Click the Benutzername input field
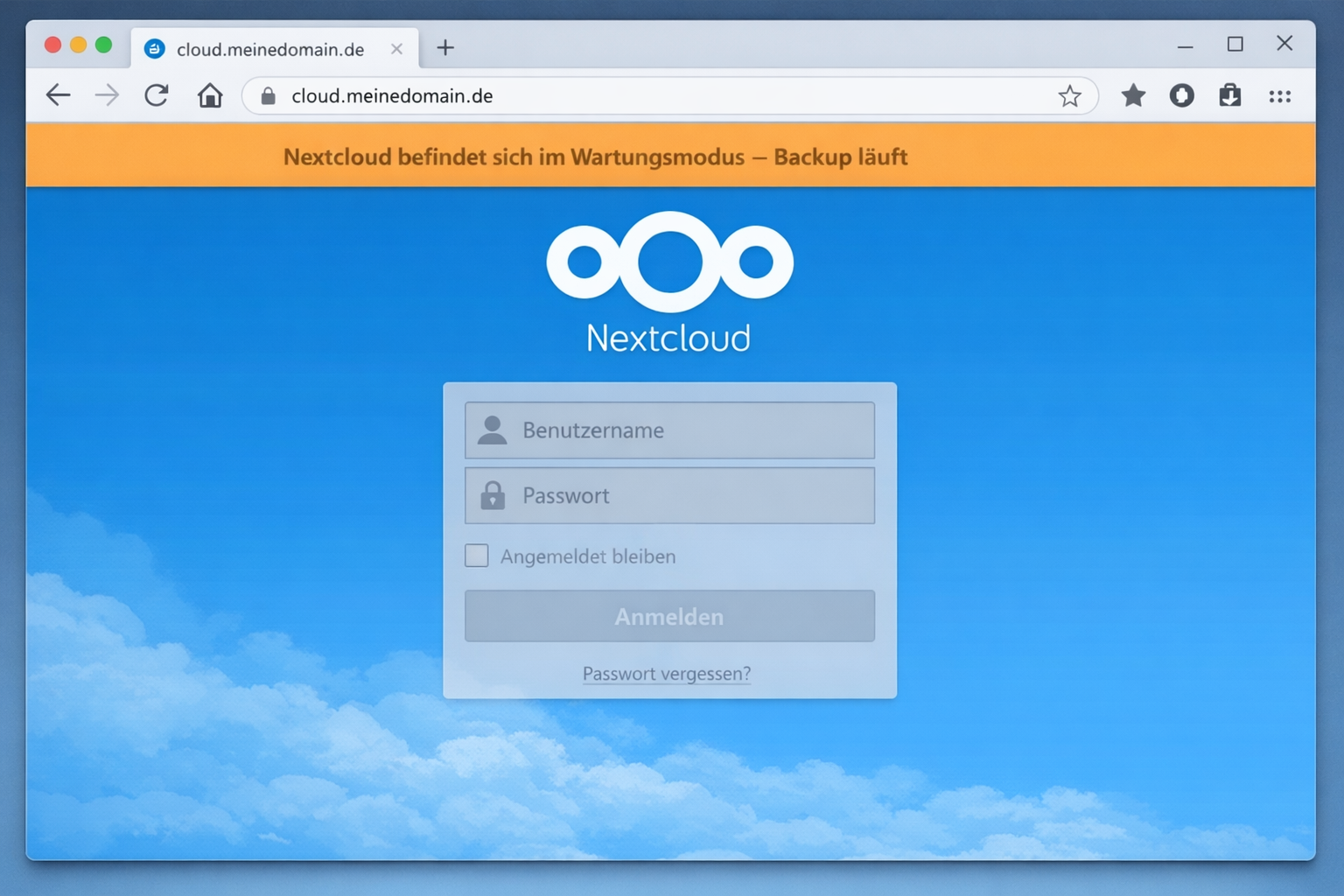 click(669, 430)
